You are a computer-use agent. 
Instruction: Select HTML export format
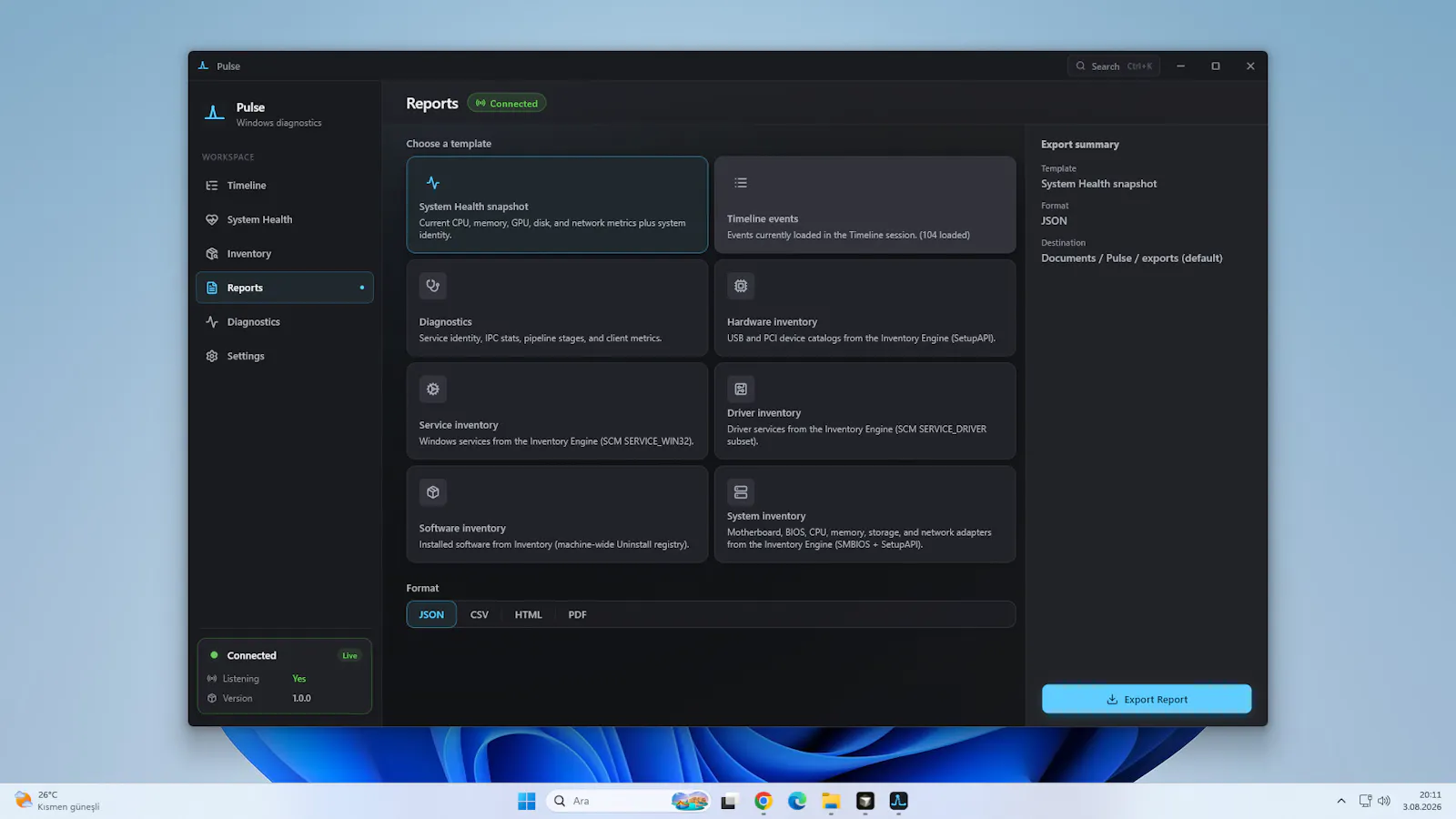(x=529, y=615)
